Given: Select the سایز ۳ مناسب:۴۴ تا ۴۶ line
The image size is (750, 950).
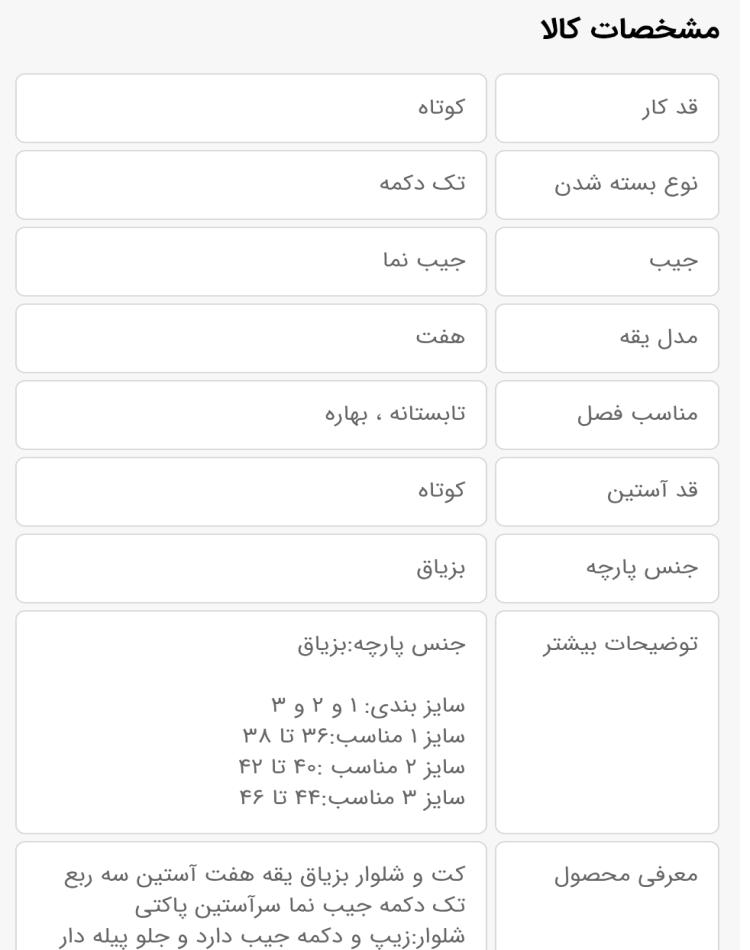Looking at the screenshot, I should 353,798.
